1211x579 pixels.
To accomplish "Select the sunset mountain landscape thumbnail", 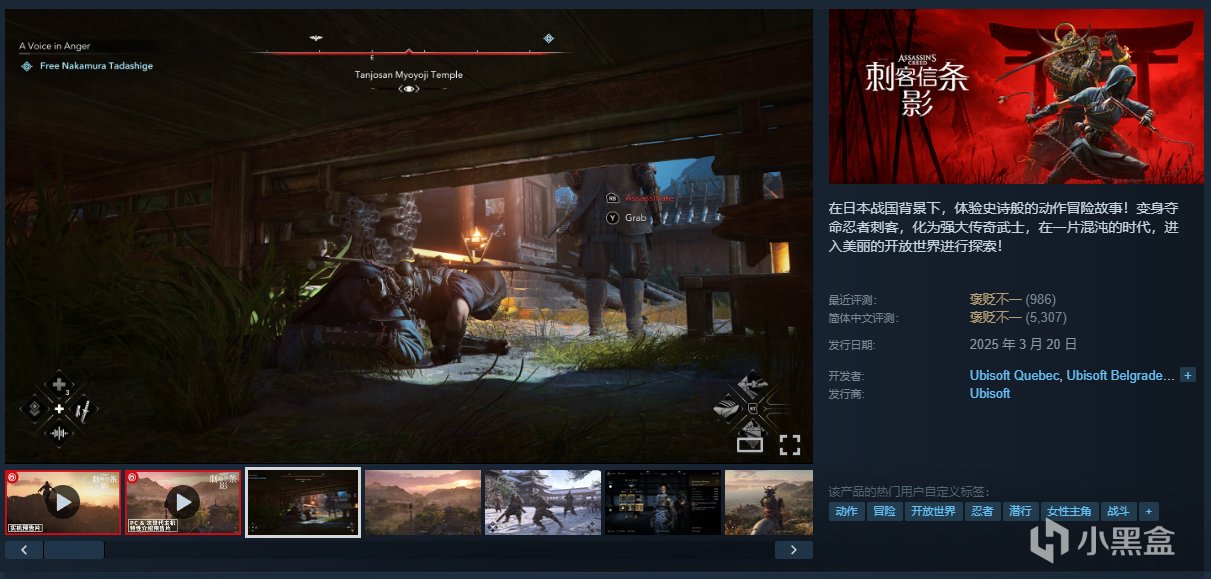I will pos(423,502).
